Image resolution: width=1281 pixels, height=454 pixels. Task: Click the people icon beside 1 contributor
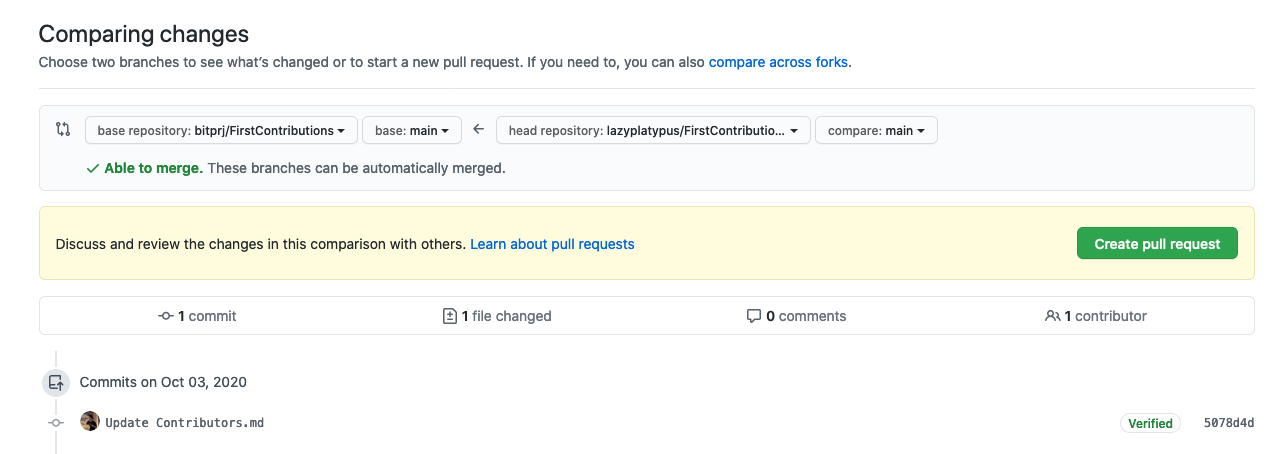(x=1052, y=316)
